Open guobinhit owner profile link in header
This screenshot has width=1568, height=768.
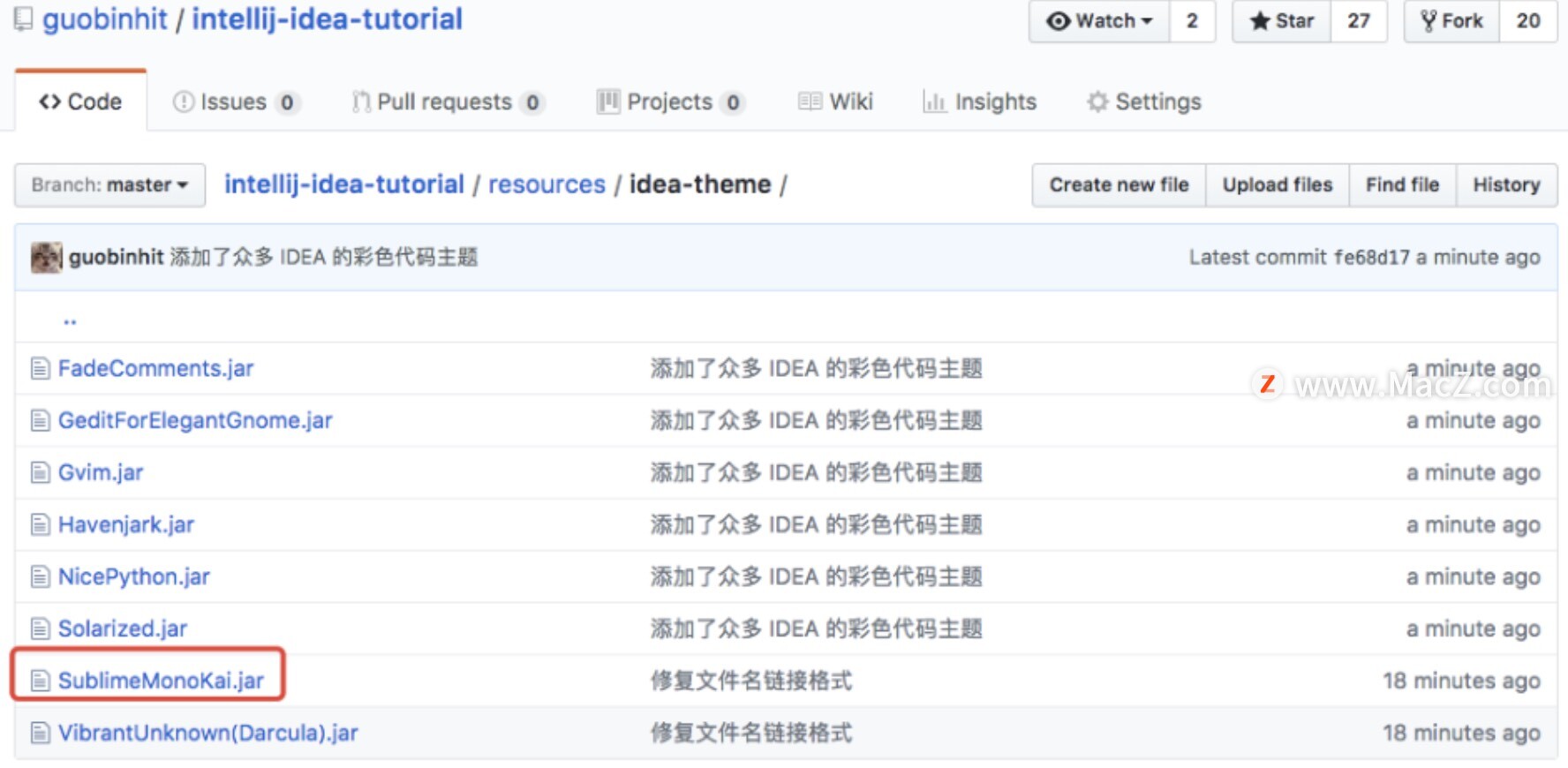point(105,19)
